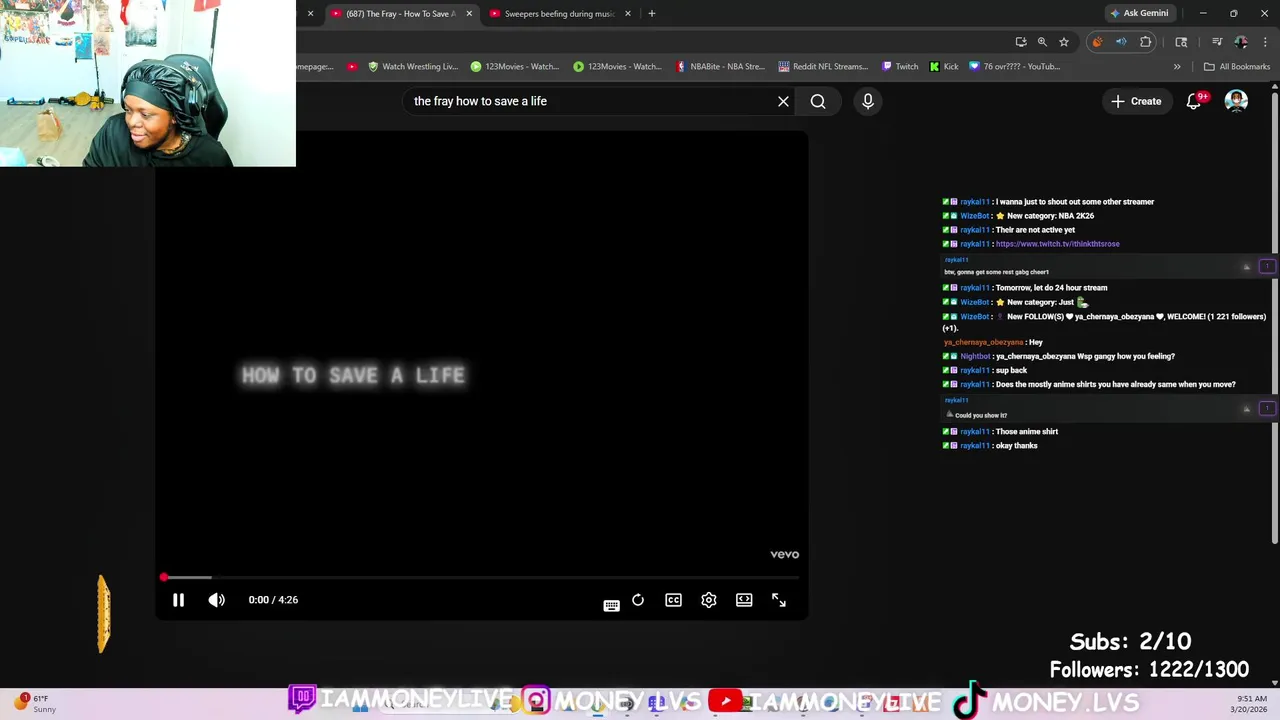Click chat message 'Tomorrow, let do 24 hour stream'
The image size is (1280, 720).
pos(1051,288)
